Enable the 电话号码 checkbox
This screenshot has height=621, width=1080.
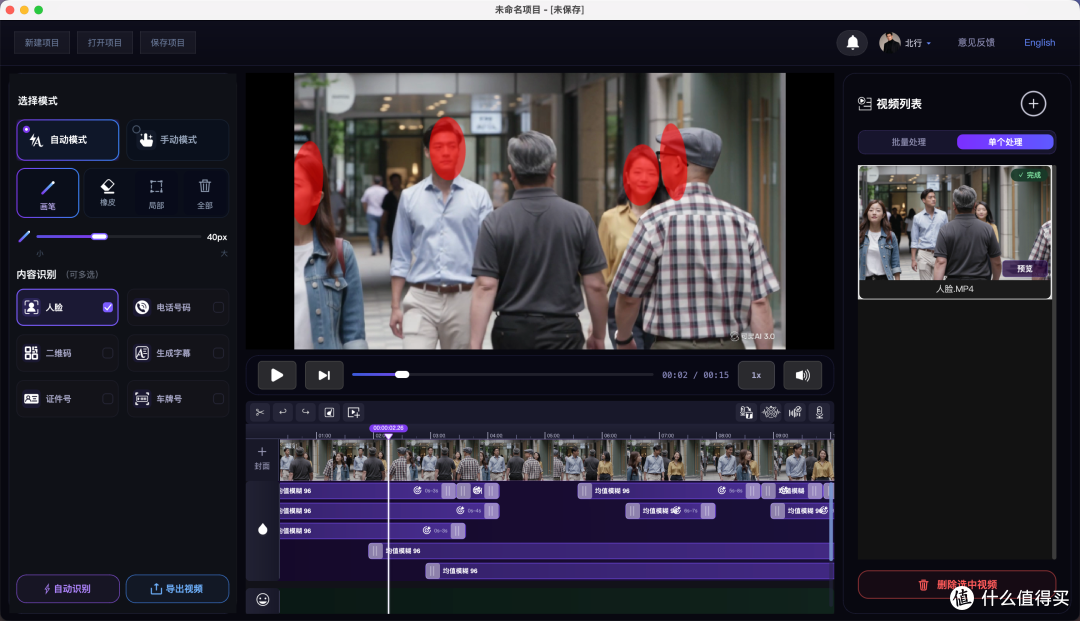point(218,307)
